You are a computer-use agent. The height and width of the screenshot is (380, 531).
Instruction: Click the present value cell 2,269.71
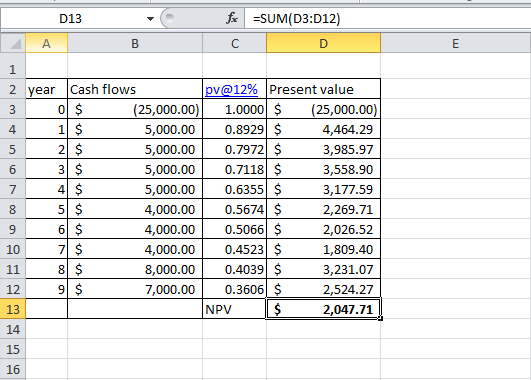(323, 209)
